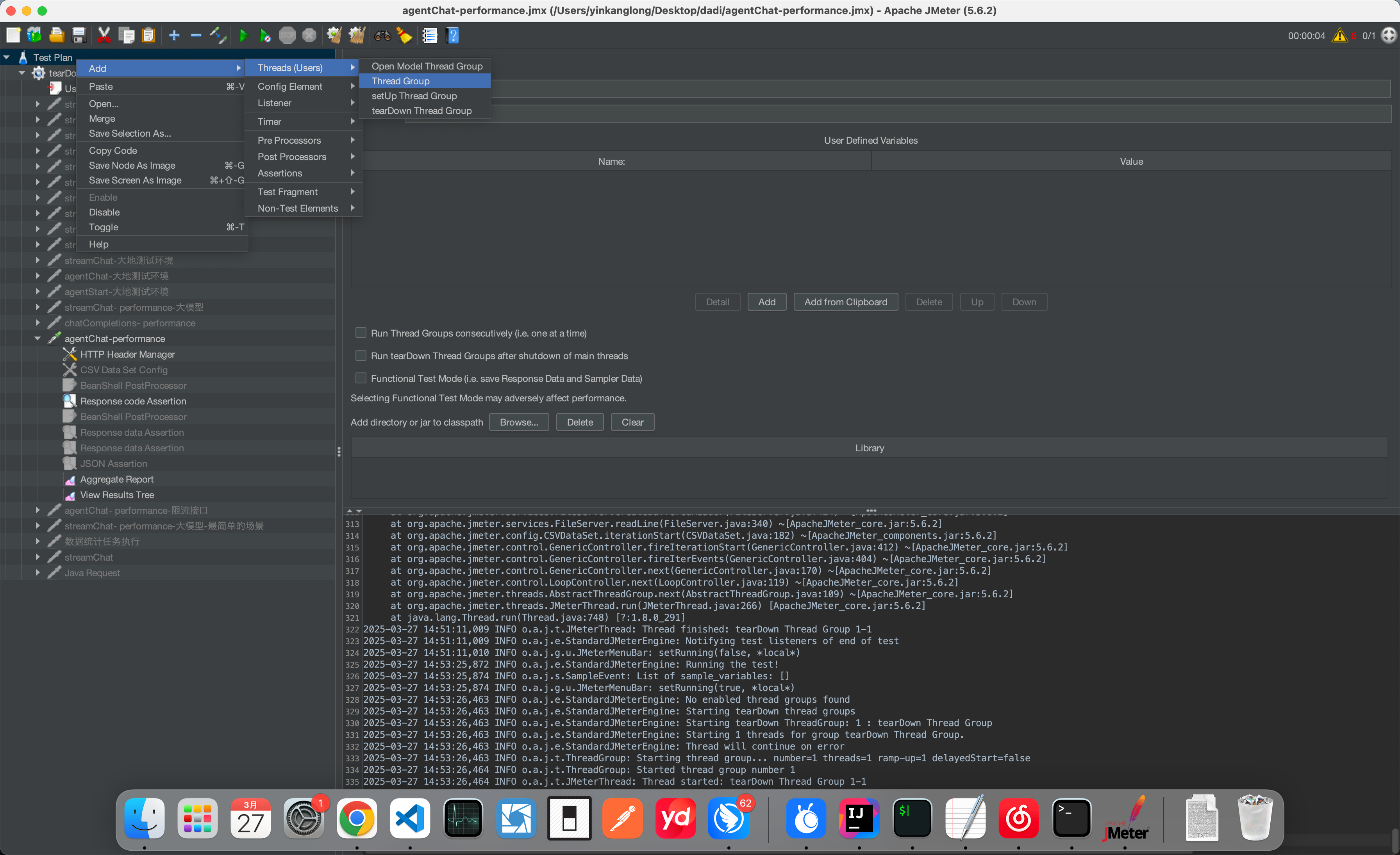The image size is (1400, 855).
Task: Click the green Start test button
Action: (x=243, y=36)
